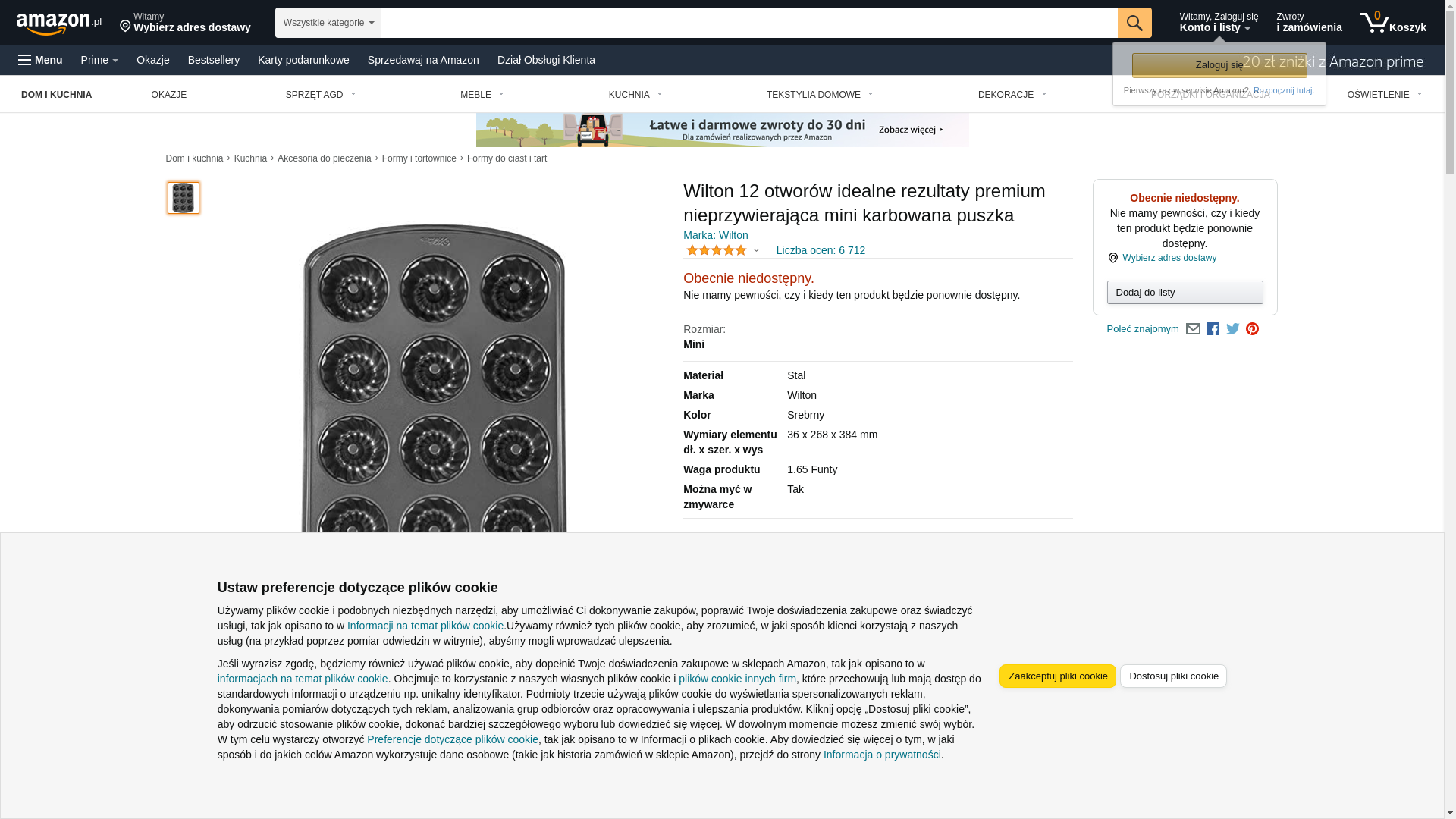Screen dimensions: 1456x819
Task: Share product on Facebook icon
Action: coord(1213,329)
